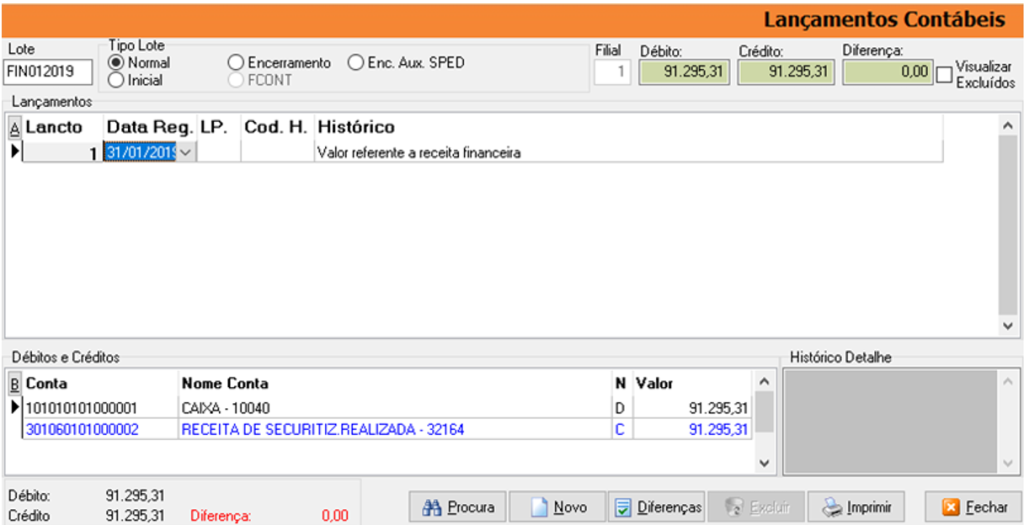The width and height of the screenshot is (1024, 525).
Task: Choose the Encerramento radio option
Action: pyautogui.click(x=235, y=63)
